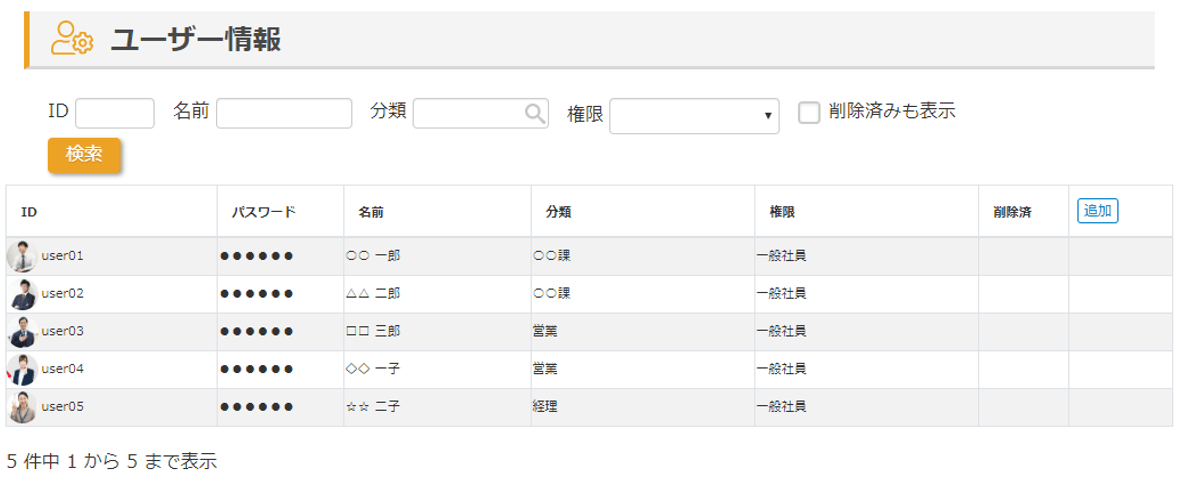Screen dimensions: 1178x479
Task: Click user04's avatar picture
Action: 22,369
